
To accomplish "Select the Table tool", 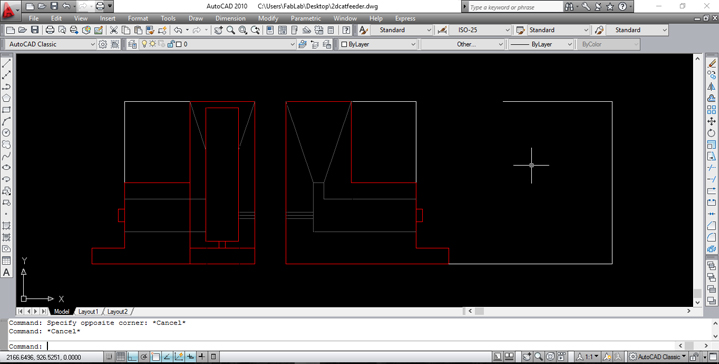I will 6,260.
